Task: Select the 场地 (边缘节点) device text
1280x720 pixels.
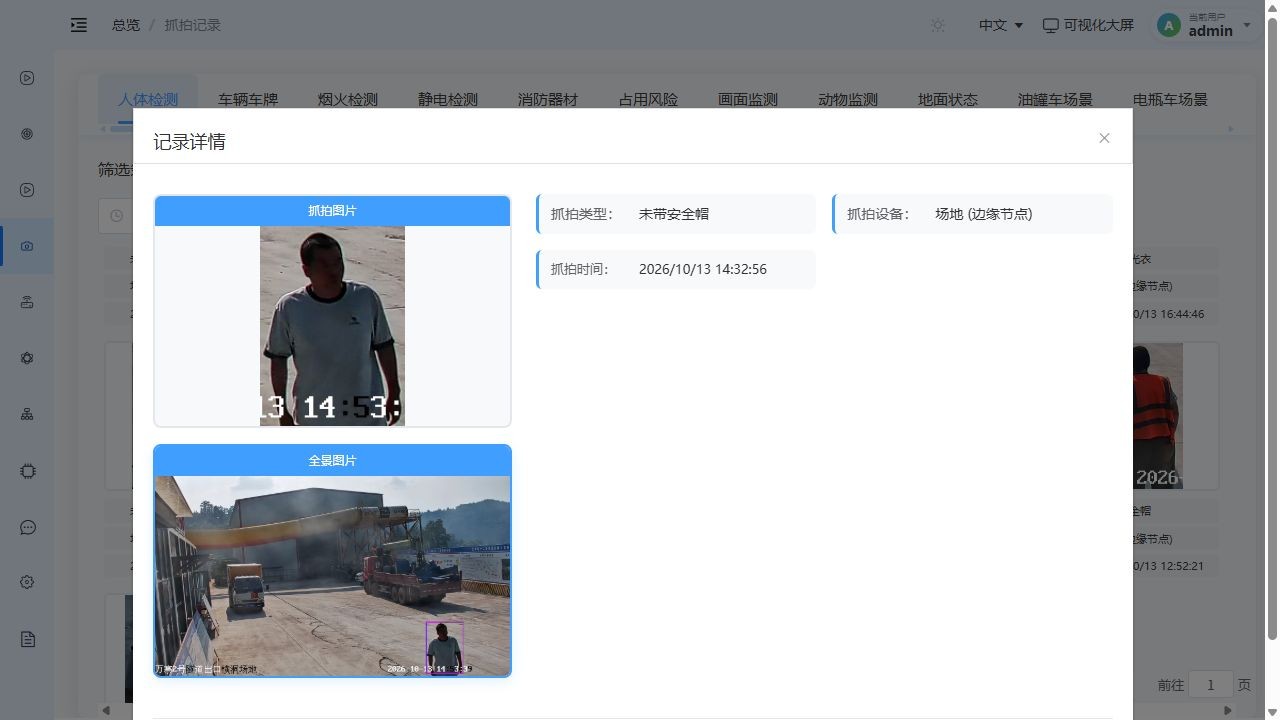Action: (984, 214)
